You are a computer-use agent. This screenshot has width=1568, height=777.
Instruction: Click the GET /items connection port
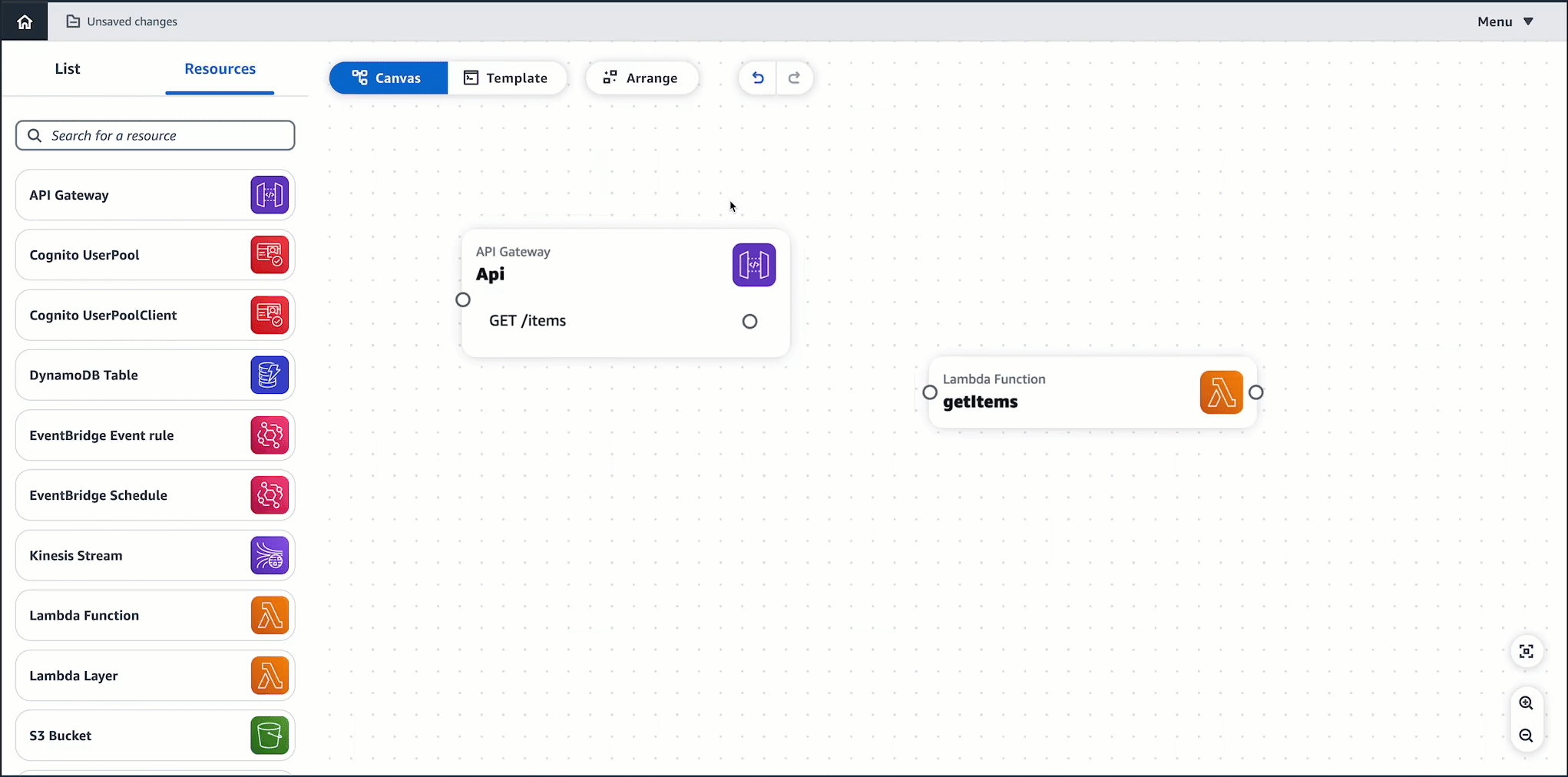749,321
